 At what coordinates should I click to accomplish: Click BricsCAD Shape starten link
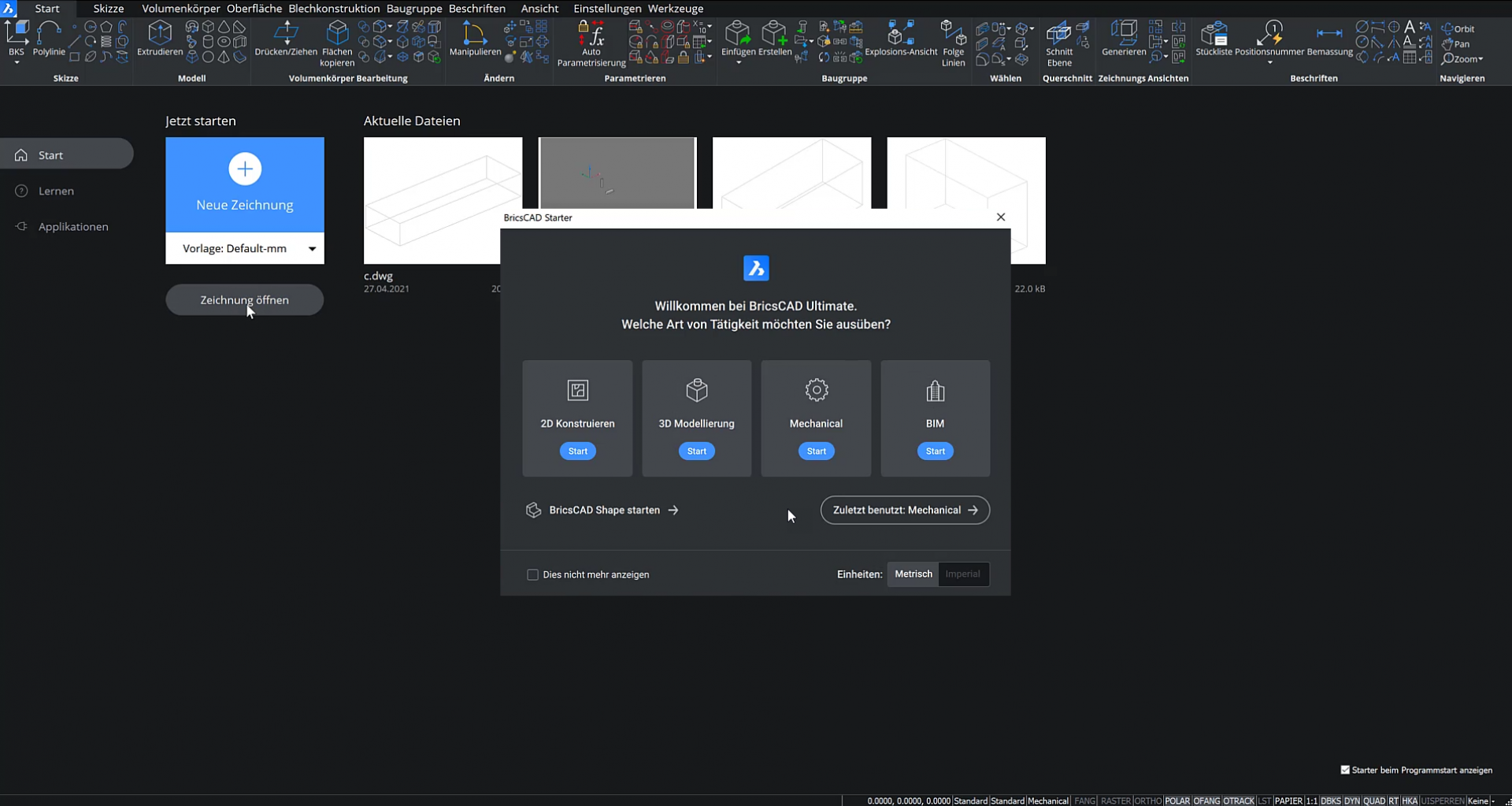pos(602,510)
